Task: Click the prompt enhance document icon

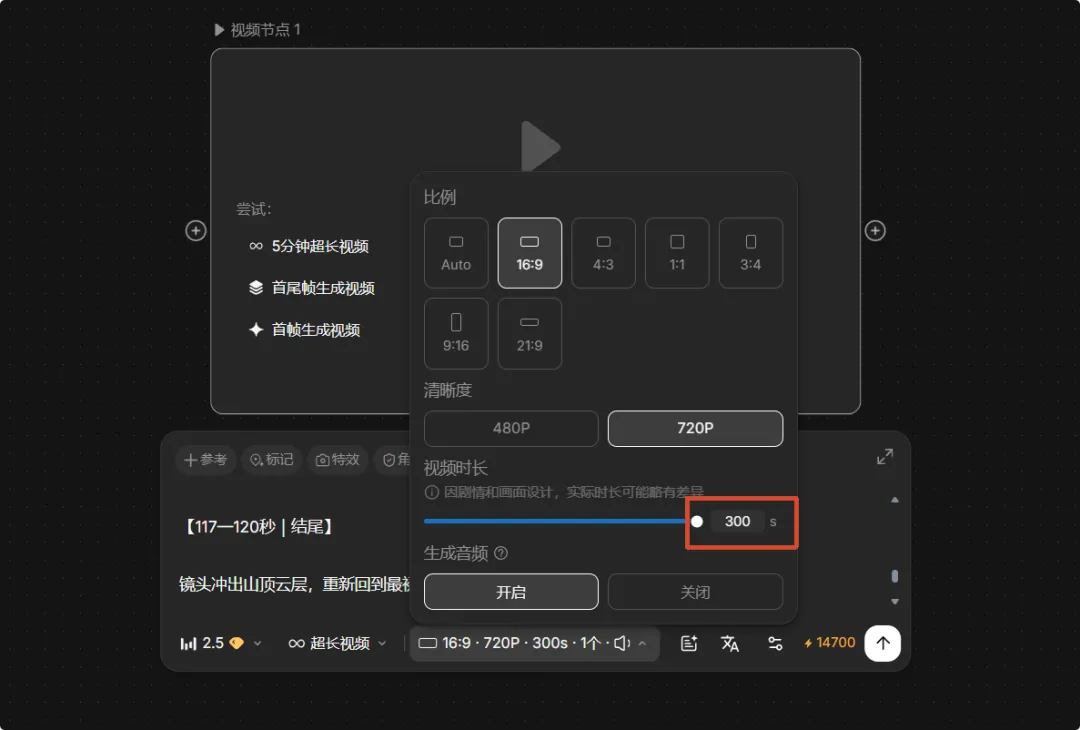Action: (x=689, y=643)
